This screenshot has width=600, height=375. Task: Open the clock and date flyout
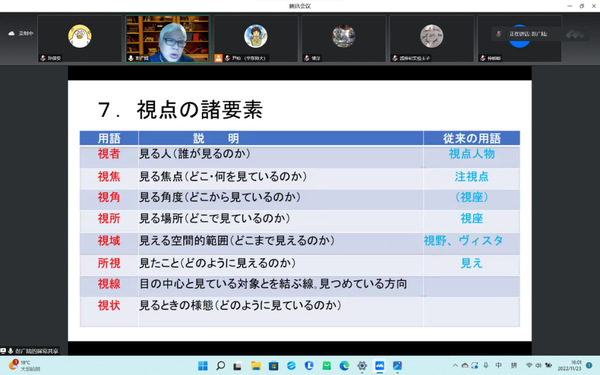tap(570, 365)
